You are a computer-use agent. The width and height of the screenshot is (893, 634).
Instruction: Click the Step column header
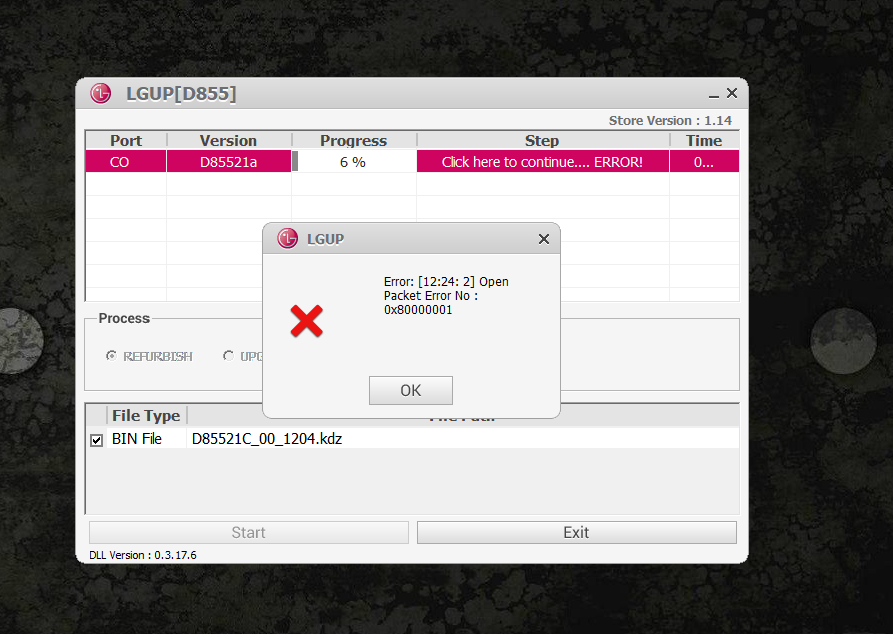[x=542, y=141]
